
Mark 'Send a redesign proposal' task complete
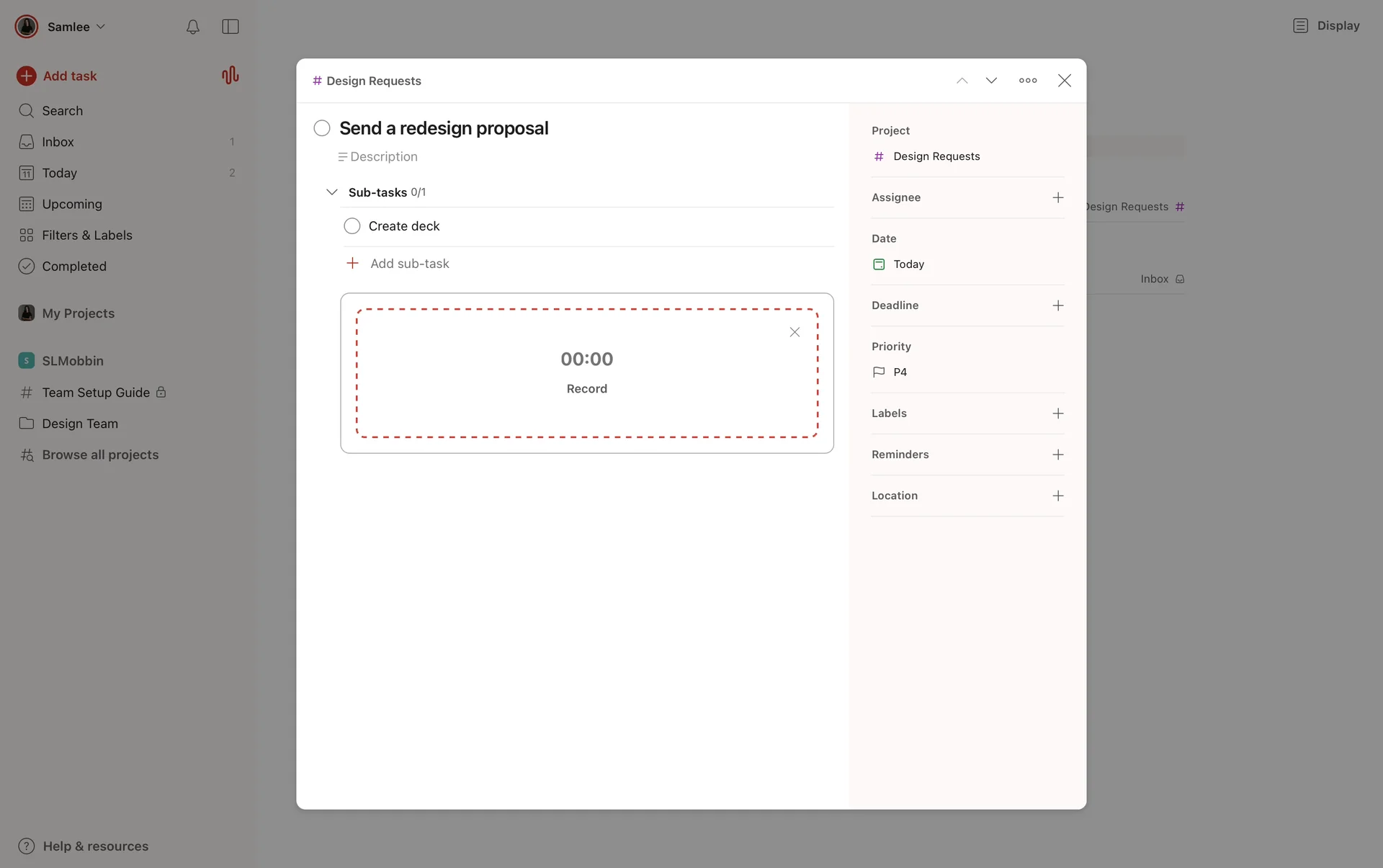322,128
